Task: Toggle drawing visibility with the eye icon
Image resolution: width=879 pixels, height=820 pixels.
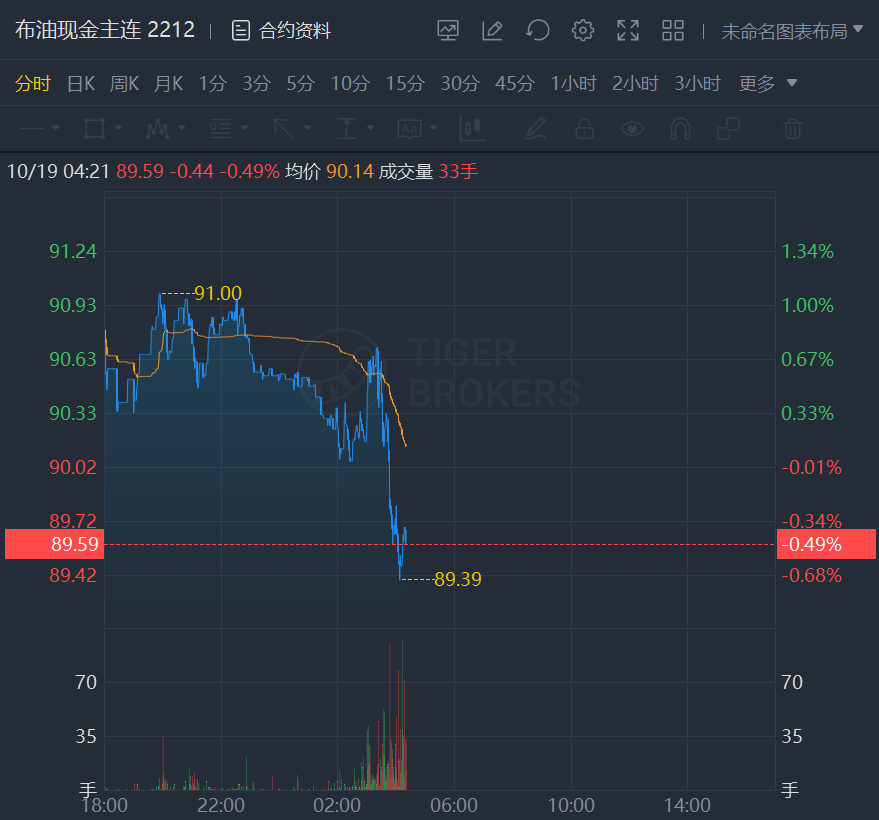Action: (x=632, y=129)
